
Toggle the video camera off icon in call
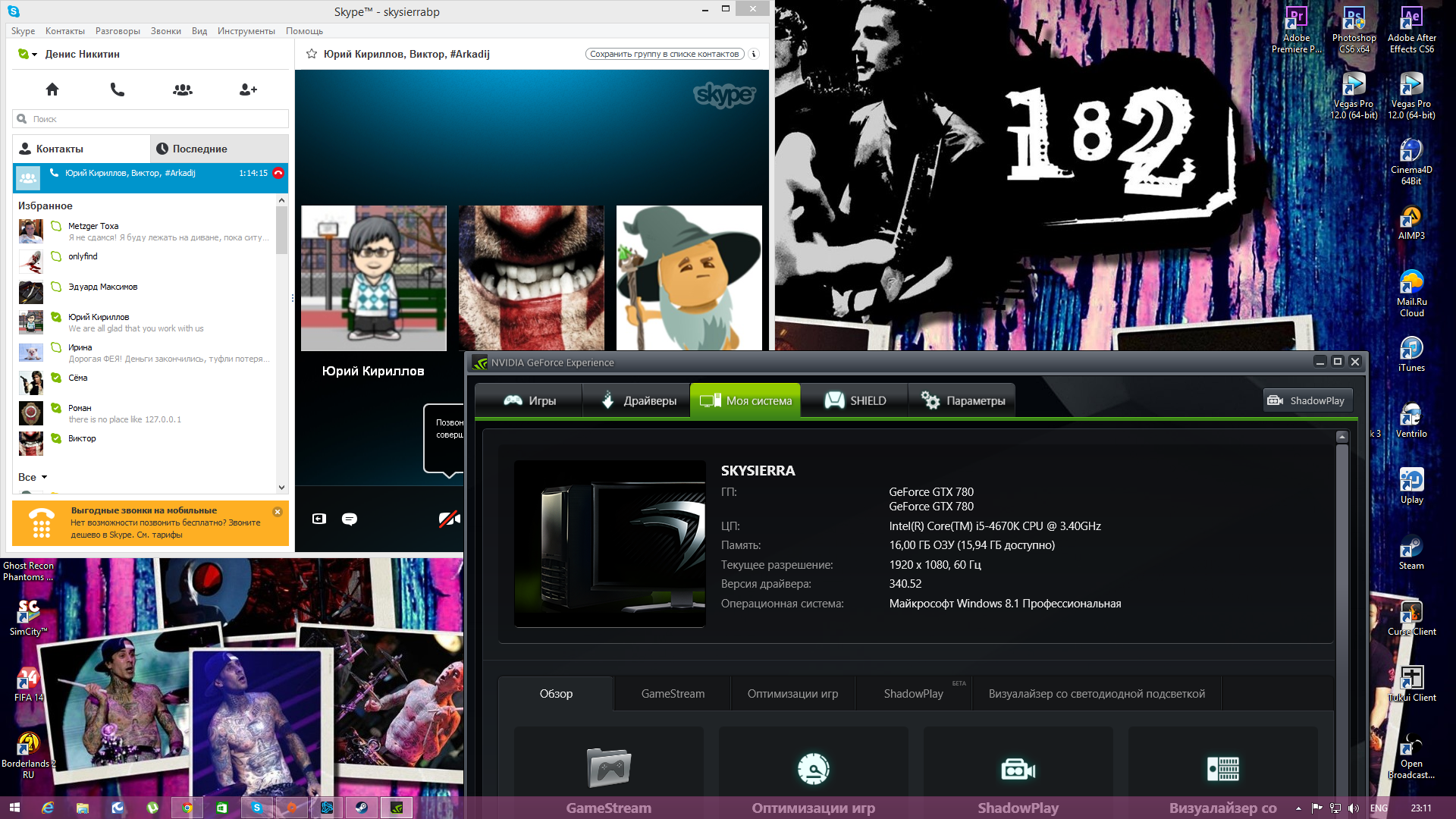click(449, 519)
